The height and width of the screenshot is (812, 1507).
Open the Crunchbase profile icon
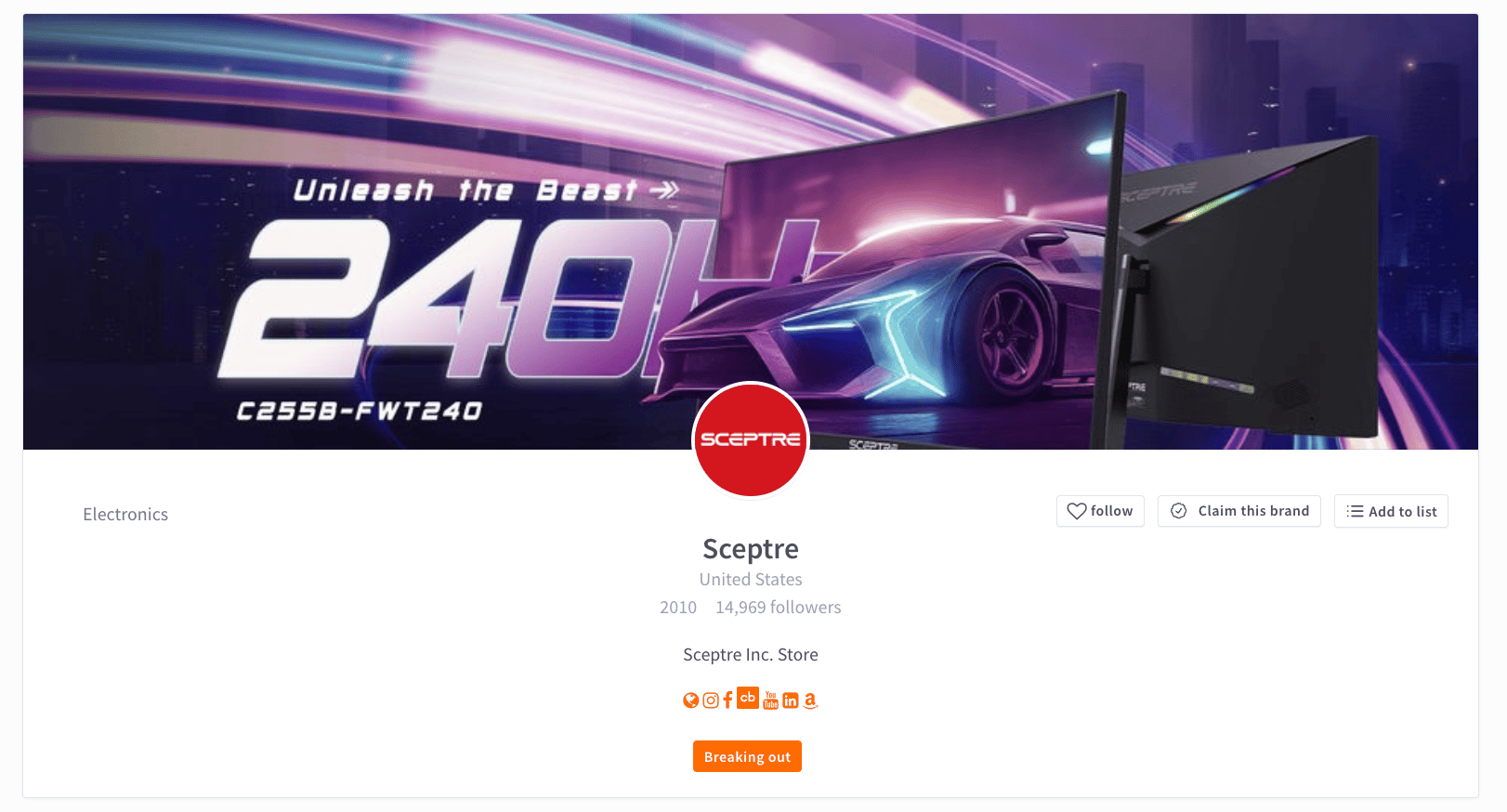coord(748,698)
